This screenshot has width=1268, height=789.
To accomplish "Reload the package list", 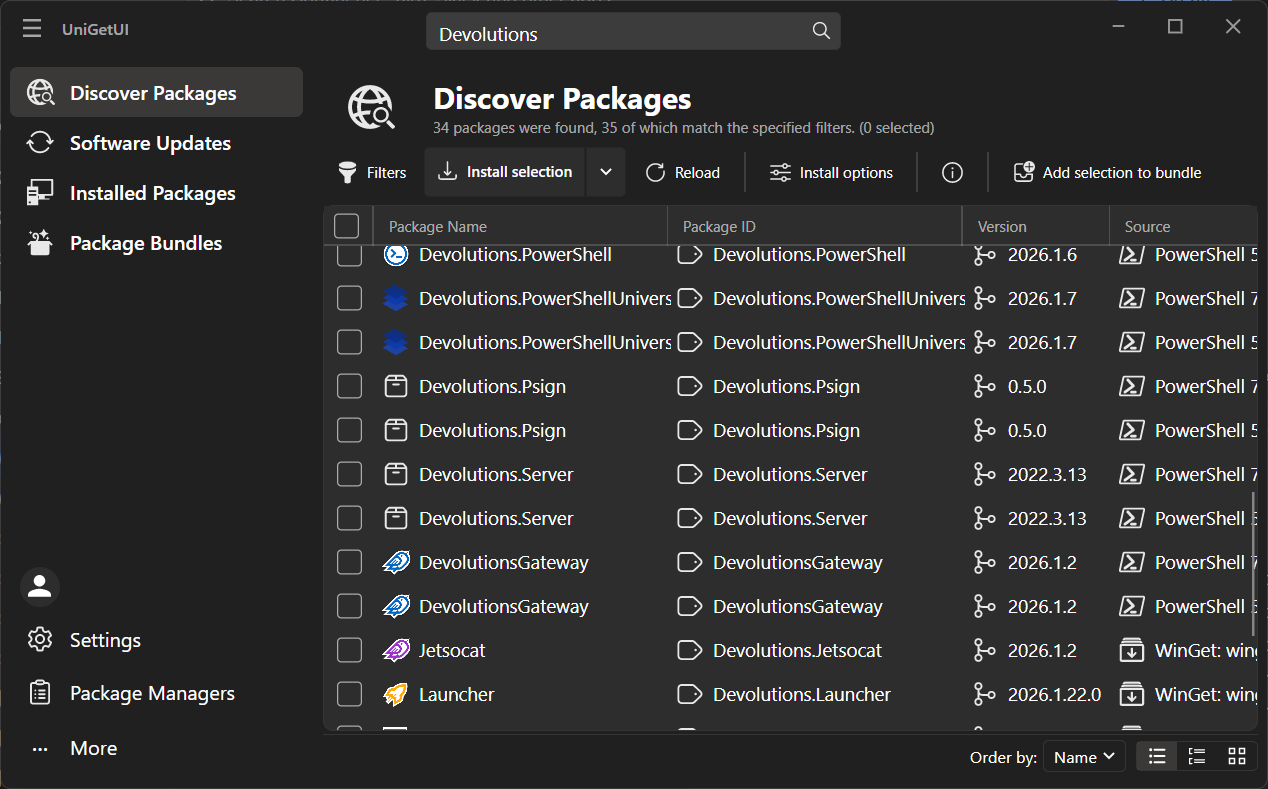I will point(683,172).
